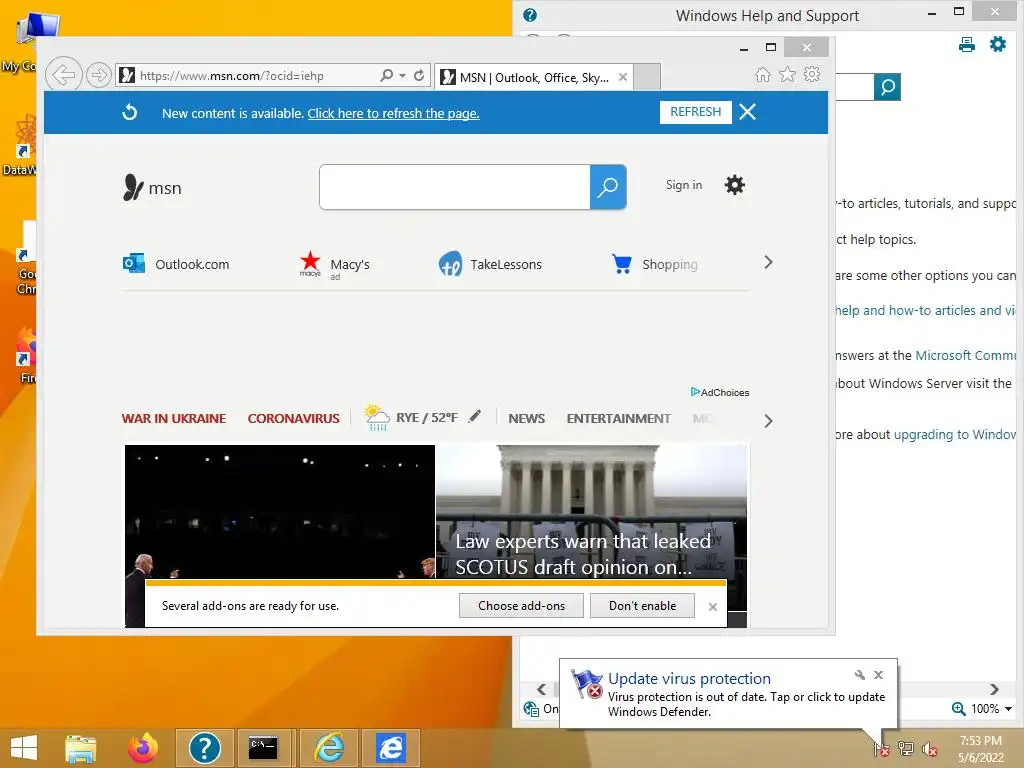Close the add-ons notification bar
This screenshot has height=768, width=1024.
pos(712,607)
